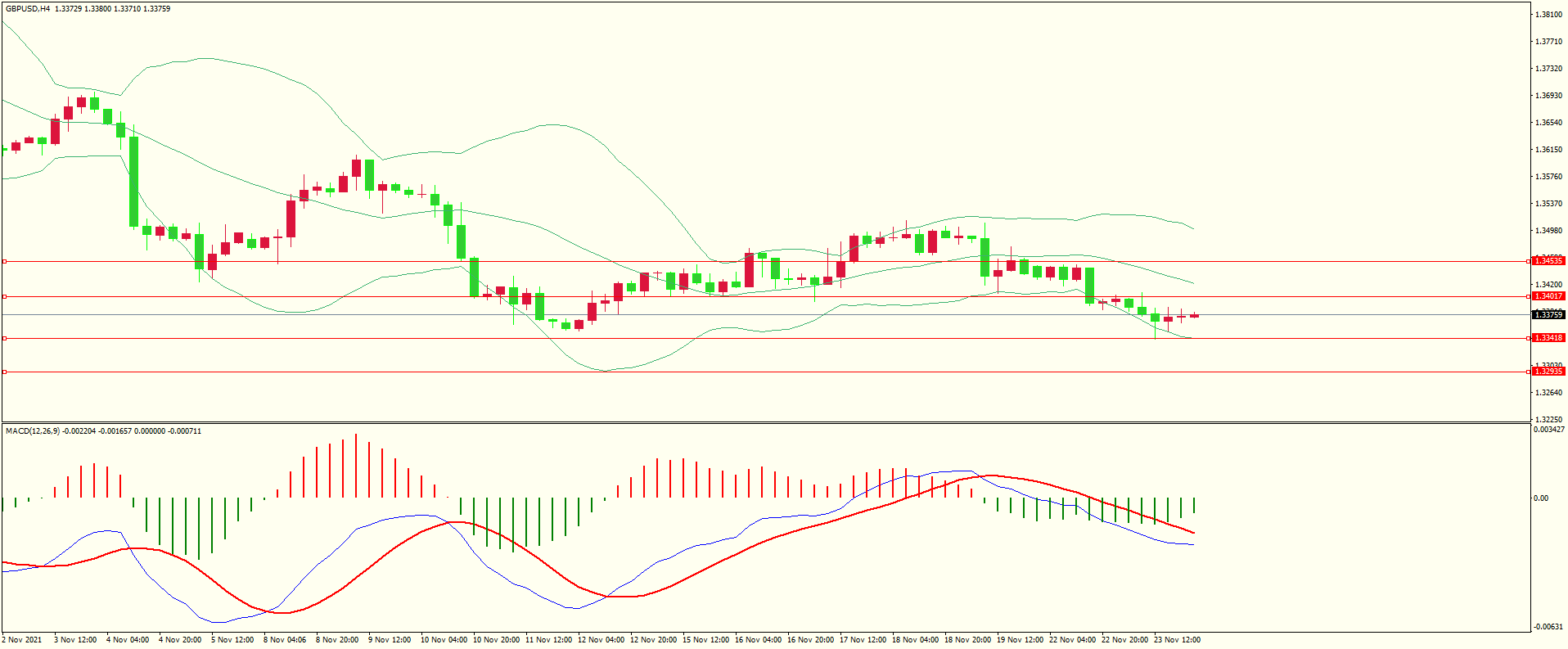Click the 11 Nov 12:00 time label
Viewport: 1568px width, 649px height.
click(549, 640)
